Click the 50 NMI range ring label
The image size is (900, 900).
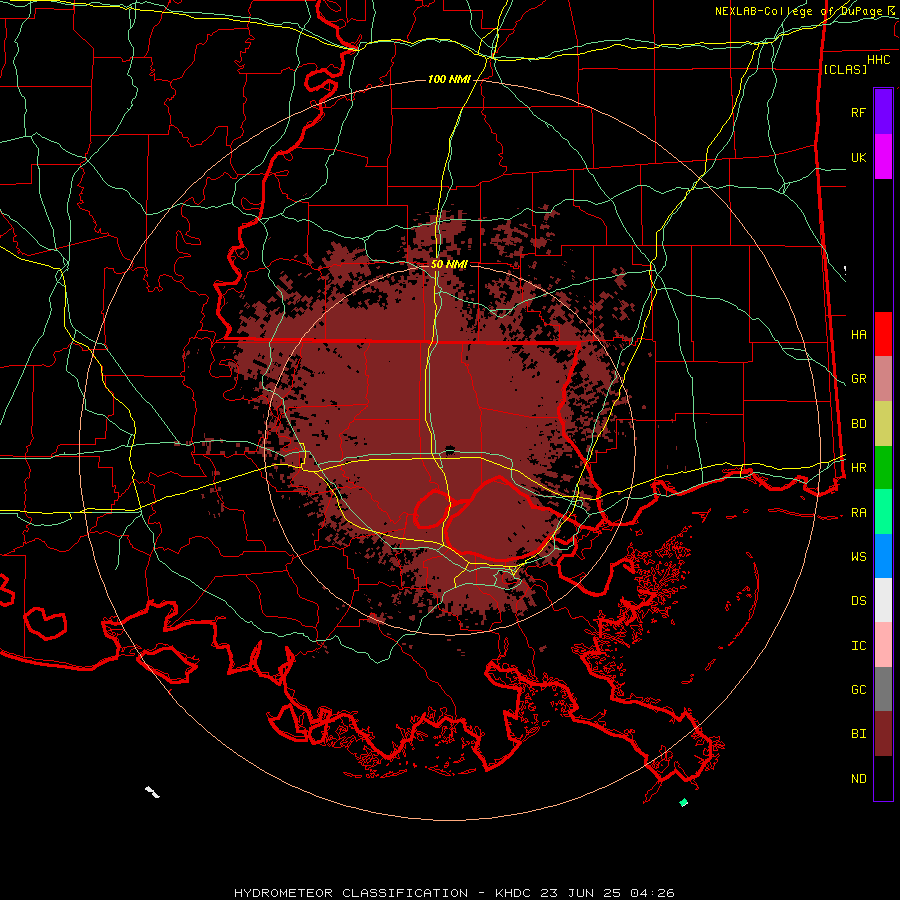pyautogui.click(x=449, y=264)
